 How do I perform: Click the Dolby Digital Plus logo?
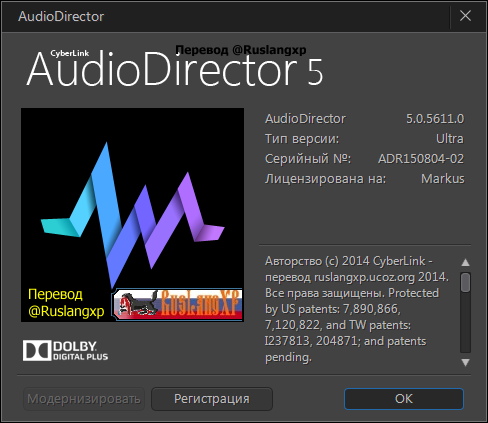(x=65, y=350)
